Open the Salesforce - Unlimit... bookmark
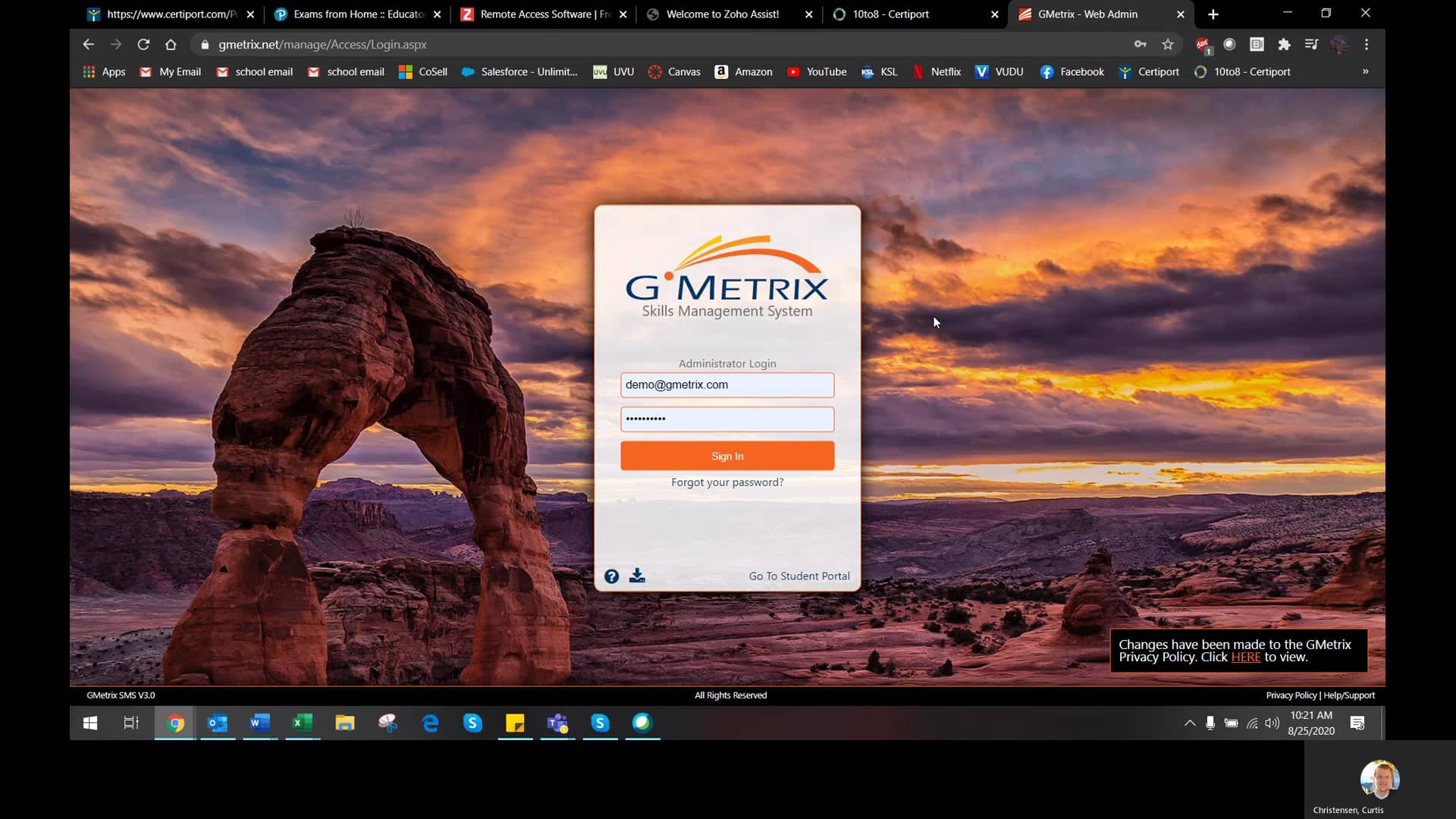Screen dimensions: 1456x819 519,72
